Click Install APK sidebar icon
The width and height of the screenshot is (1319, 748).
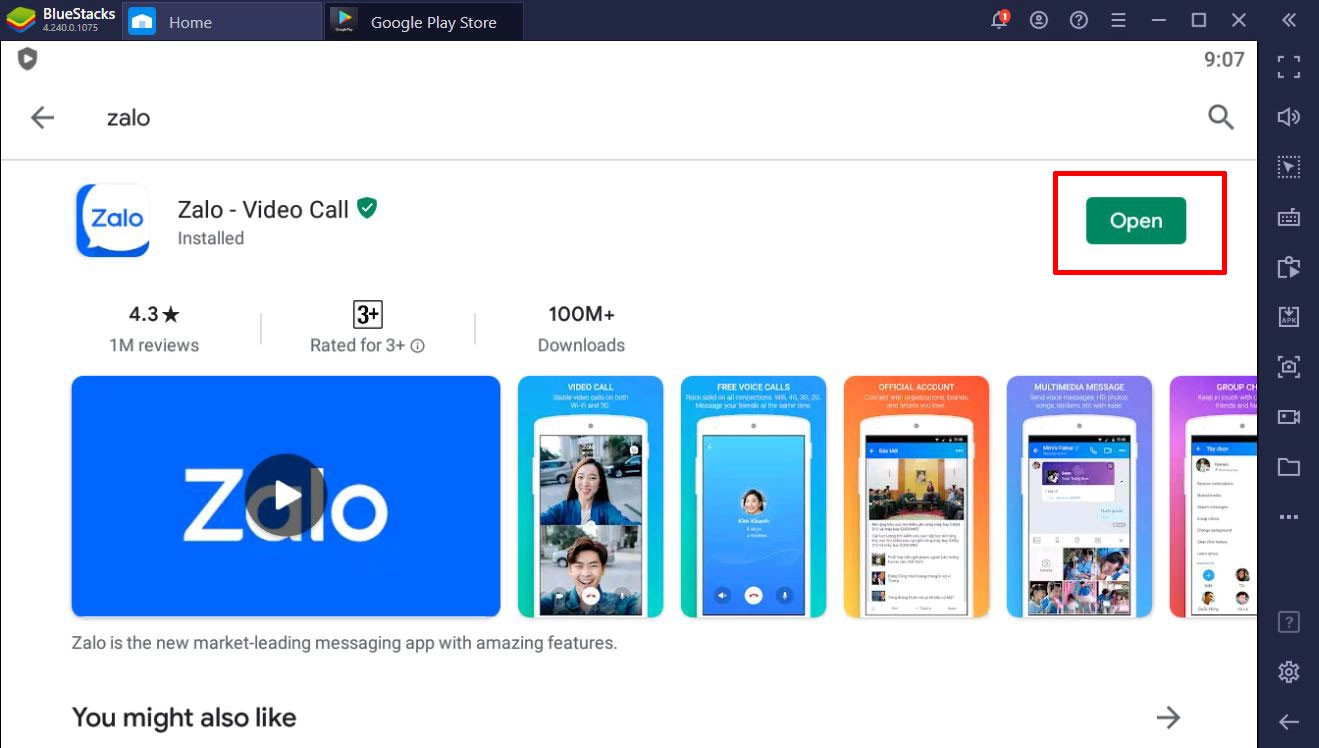[1289, 317]
